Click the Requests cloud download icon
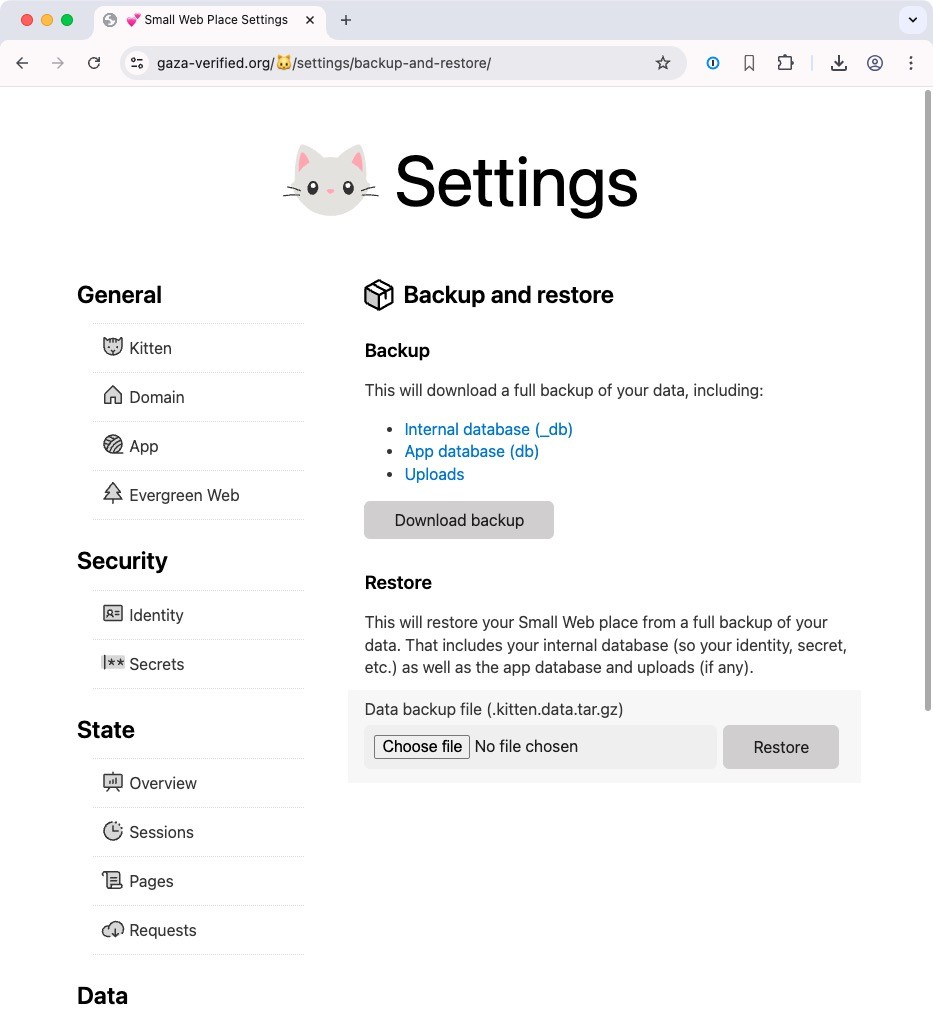Viewport: 933px width, 1019px height. [113, 929]
